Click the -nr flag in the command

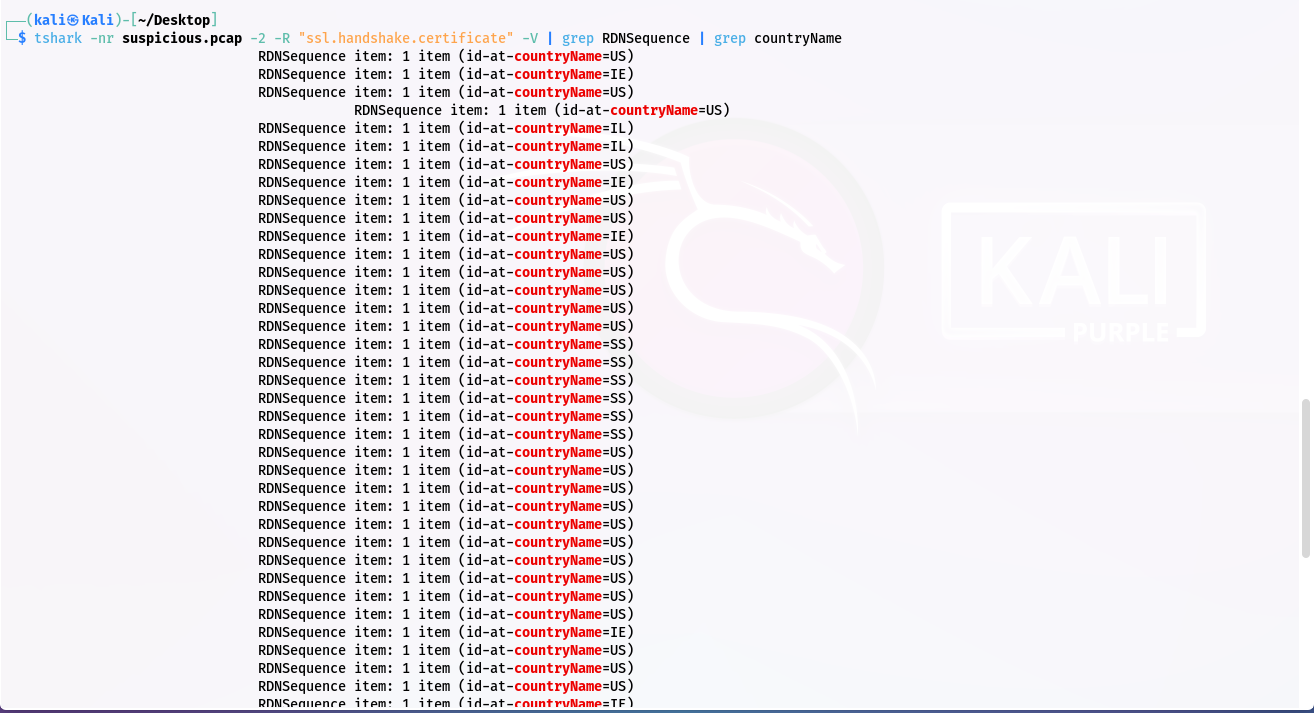pos(102,38)
